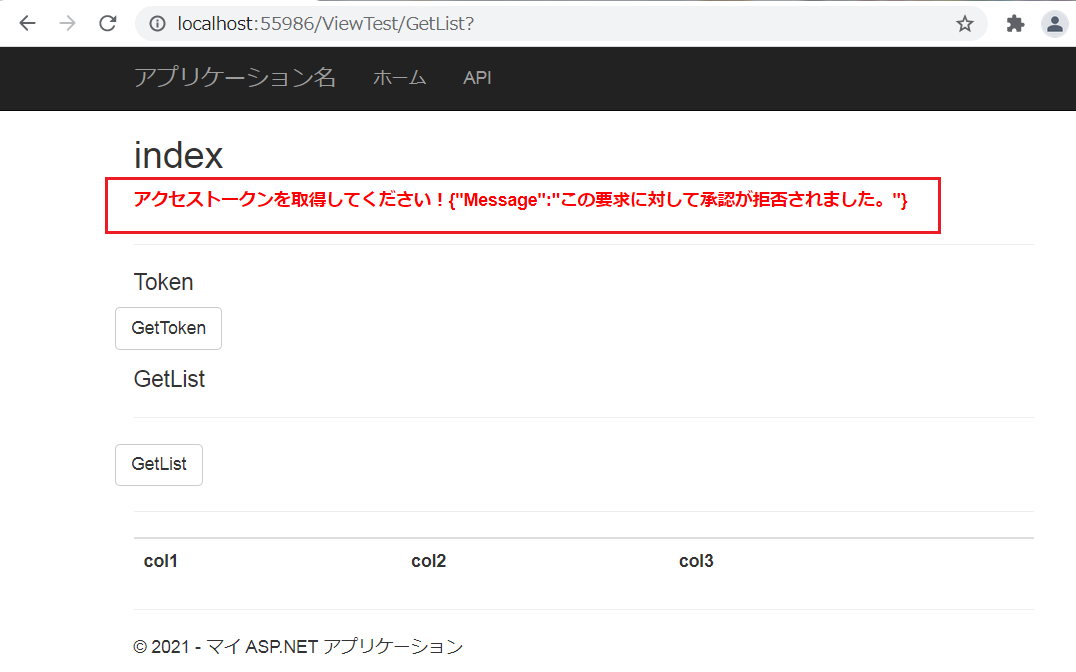Image resolution: width=1076 pixels, height=672 pixels.
Task: Open the ホーム navigation link
Action: click(x=399, y=78)
